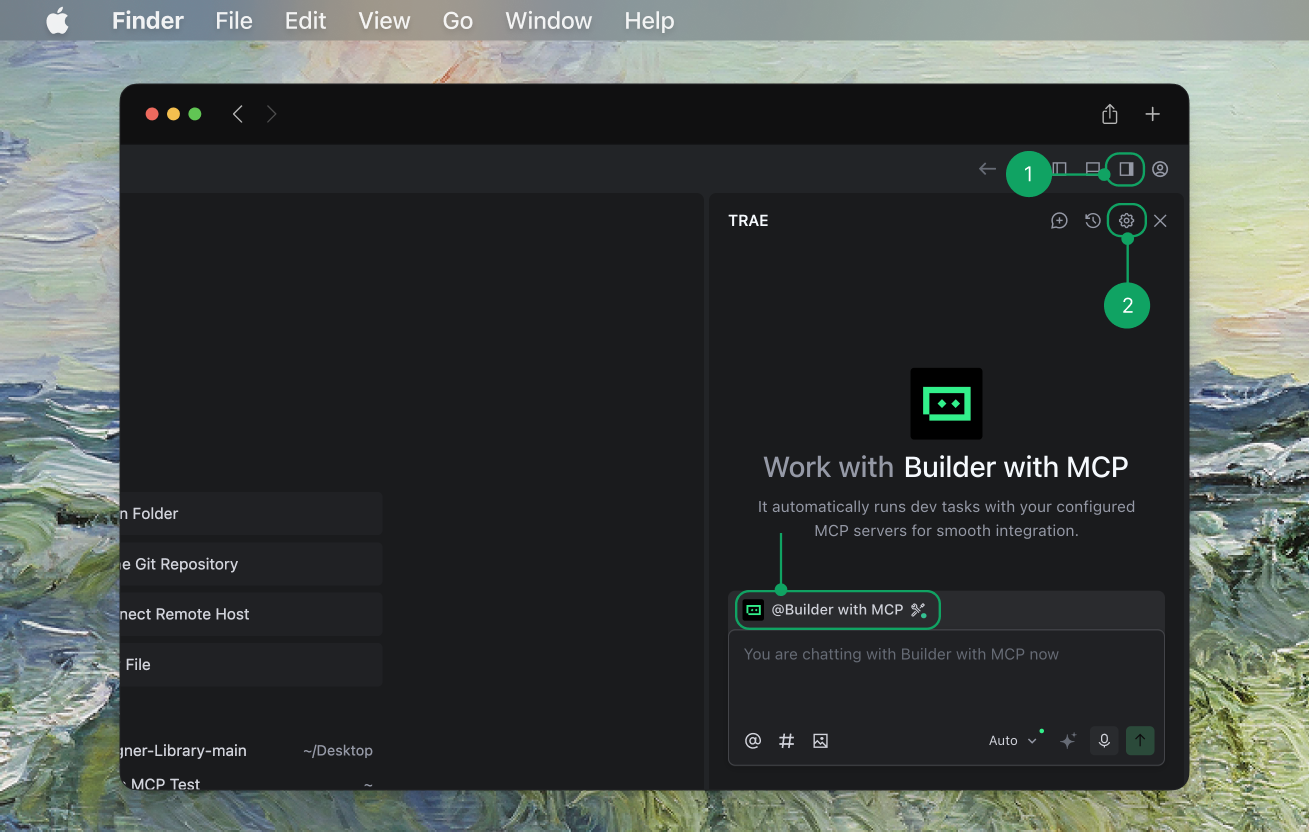Open the Auto model dropdown
The width and height of the screenshot is (1309, 832).
click(x=1013, y=741)
